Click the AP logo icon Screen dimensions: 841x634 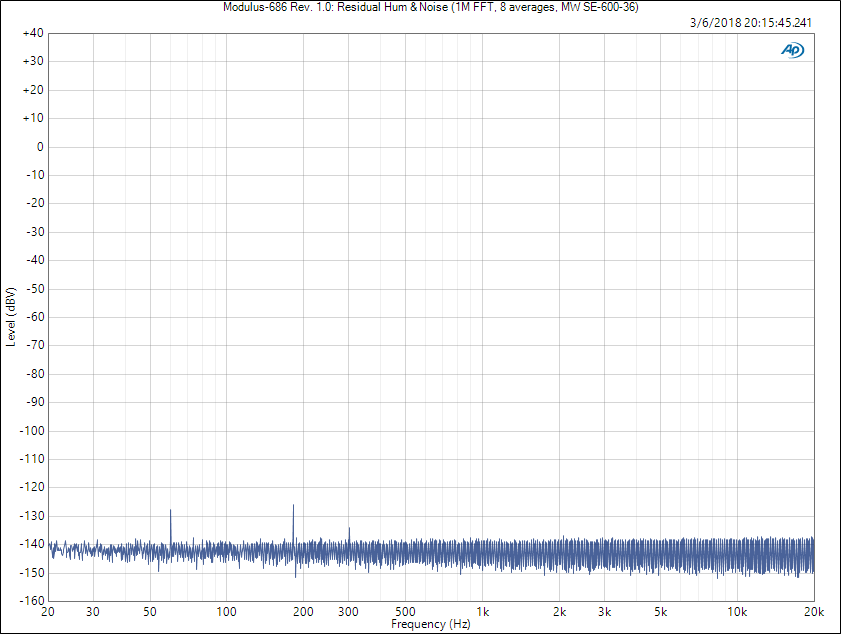792,50
